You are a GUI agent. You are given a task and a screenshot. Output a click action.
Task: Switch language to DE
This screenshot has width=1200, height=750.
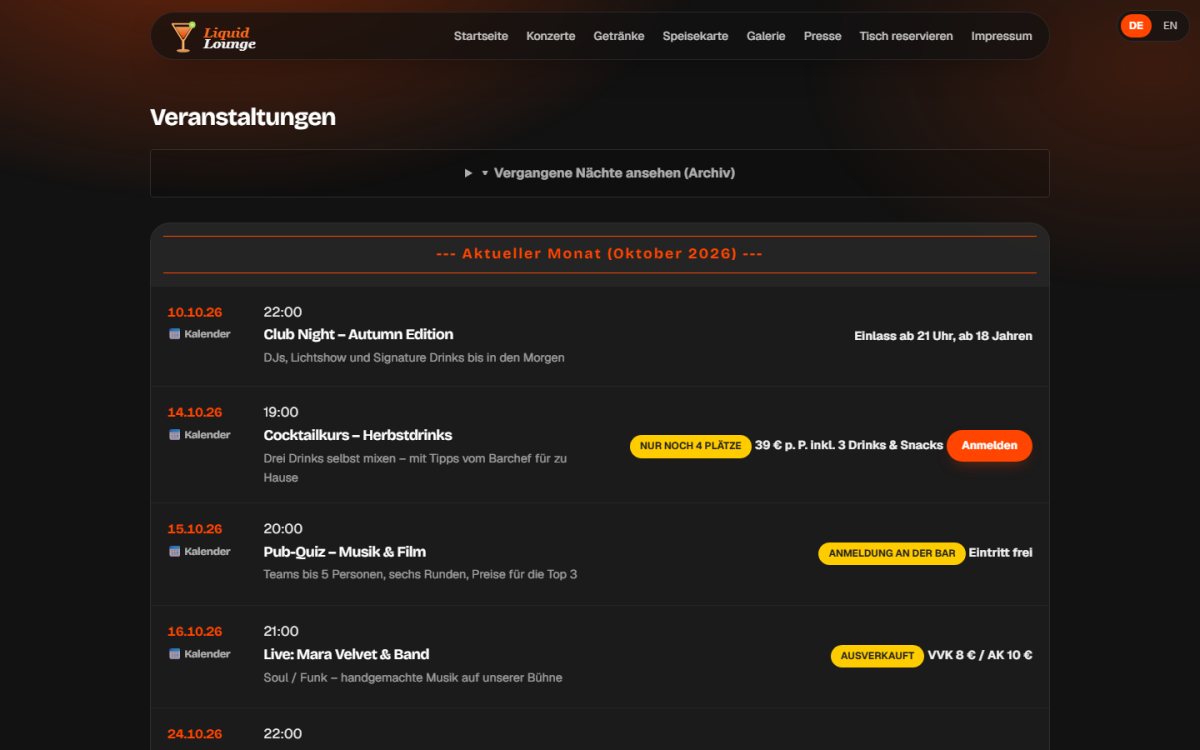coord(1136,26)
